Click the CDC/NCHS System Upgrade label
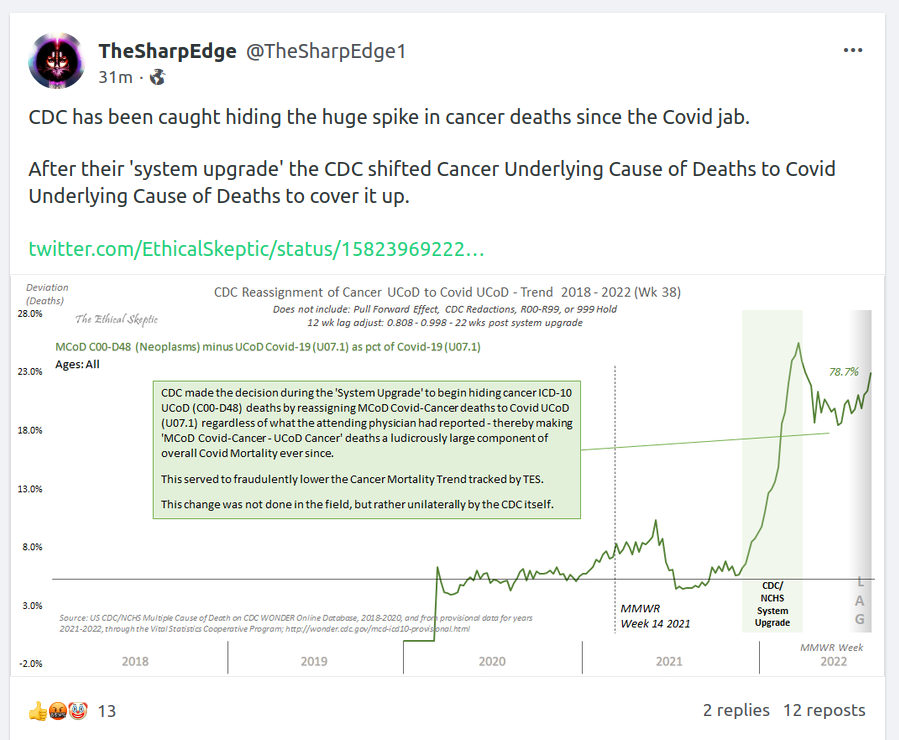899x740 pixels. coord(773,603)
